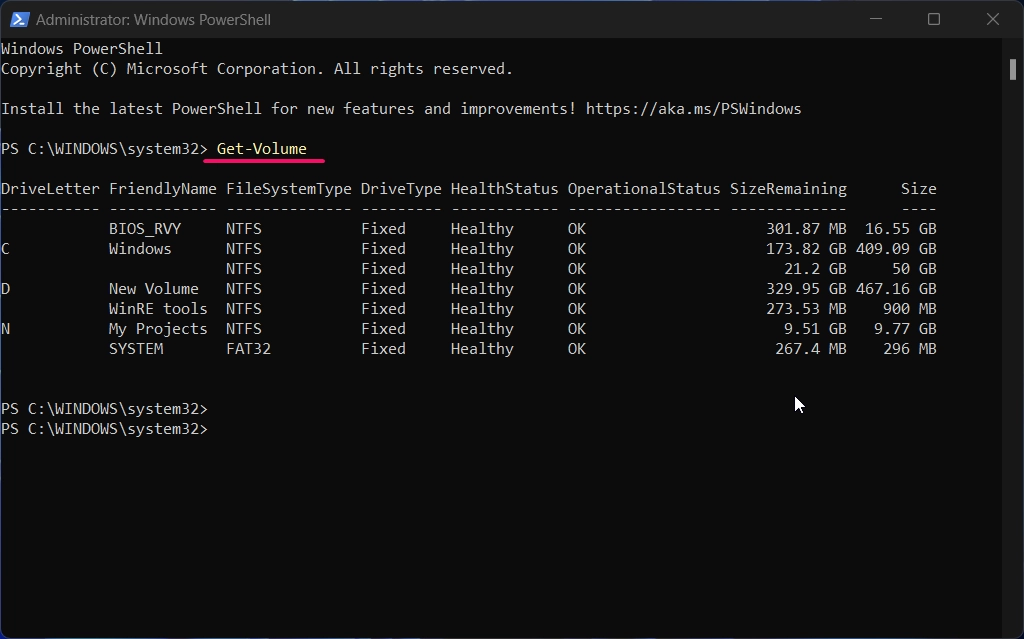Click OK status in Windows row
The width and height of the screenshot is (1024, 639).
(x=577, y=249)
